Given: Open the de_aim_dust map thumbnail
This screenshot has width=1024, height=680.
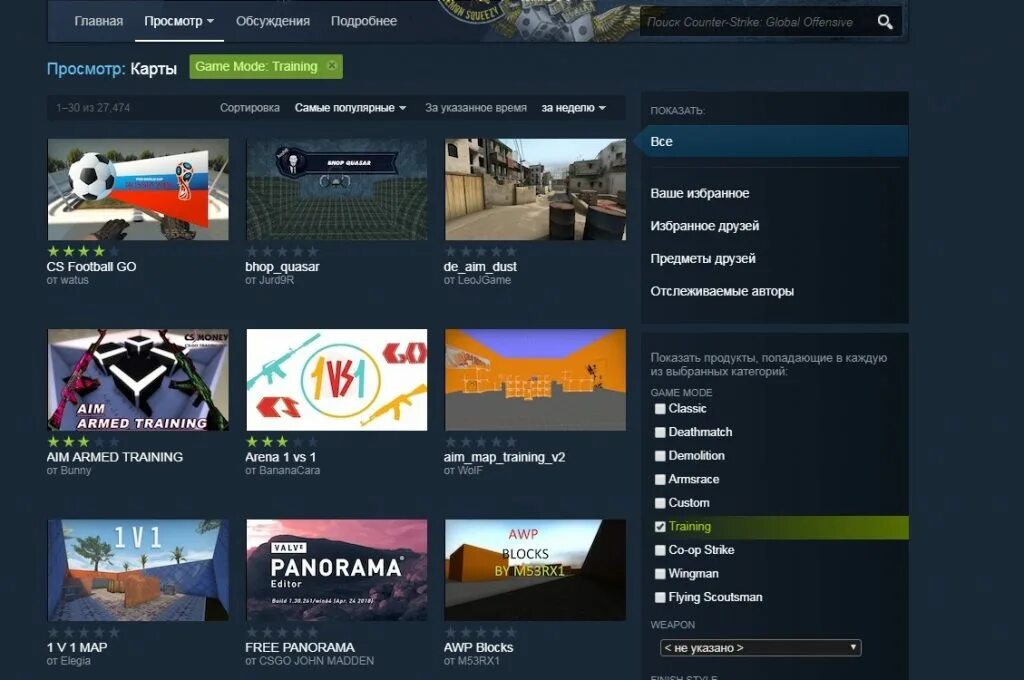Looking at the screenshot, I should coord(535,189).
